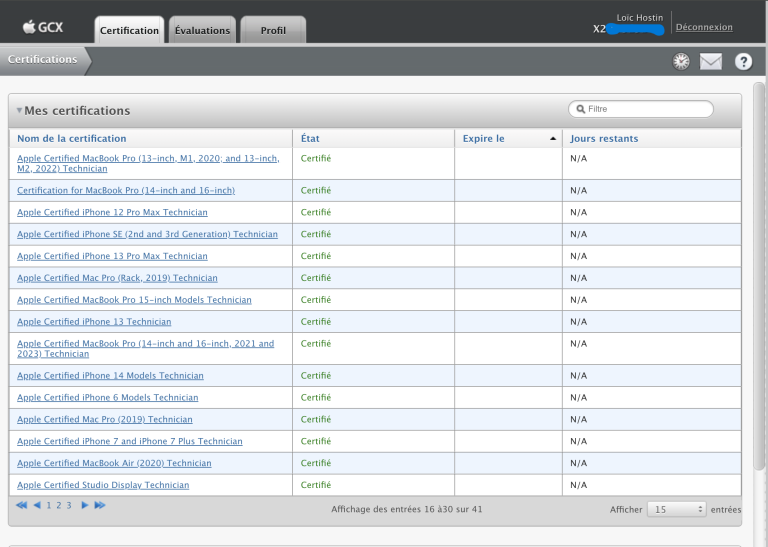This screenshot has height=547, width=768.
Task: Open the clock history icon
Action: [x=681, y=61]
